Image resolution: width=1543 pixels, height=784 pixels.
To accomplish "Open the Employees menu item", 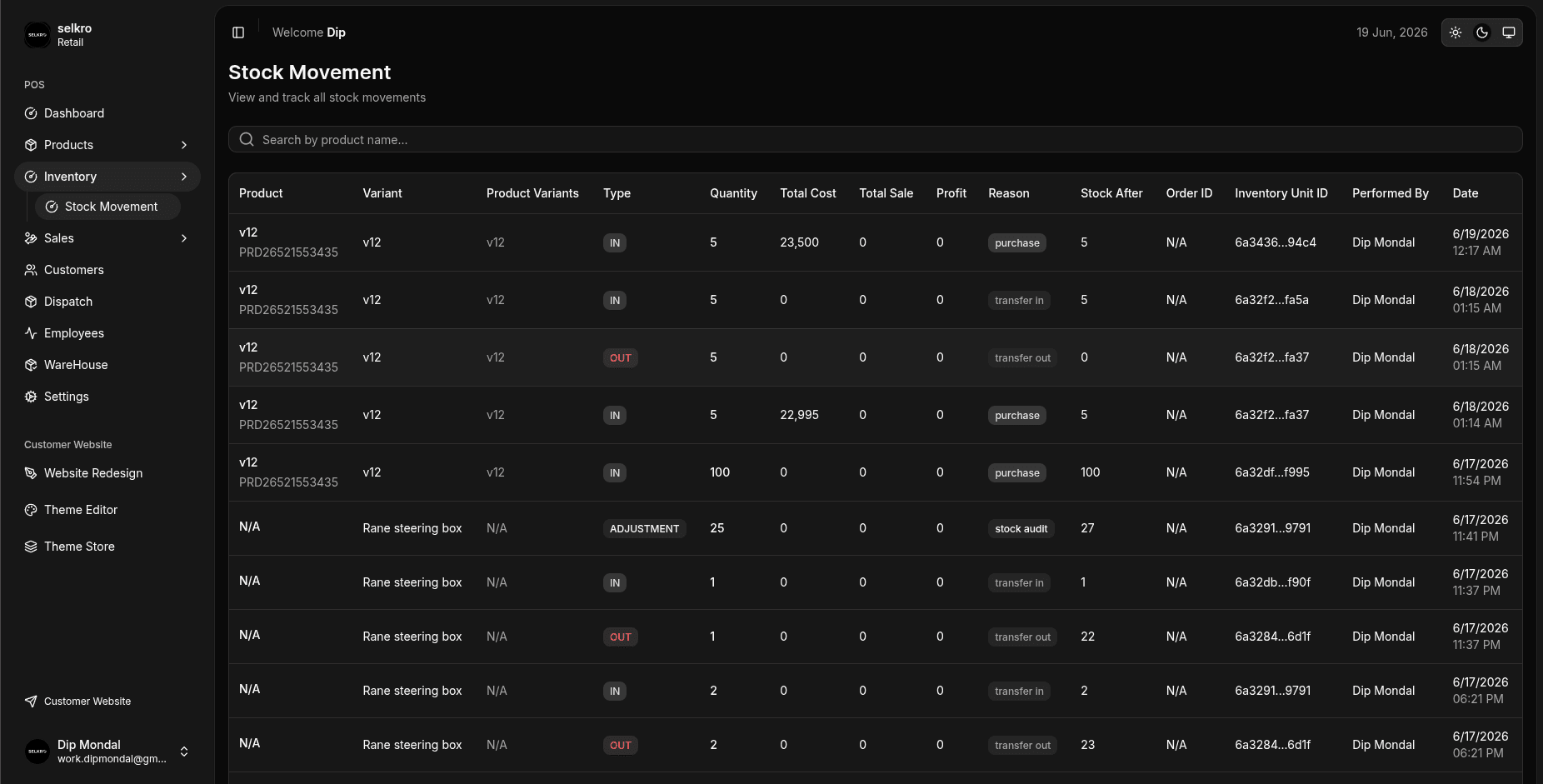I will (107, 333).
